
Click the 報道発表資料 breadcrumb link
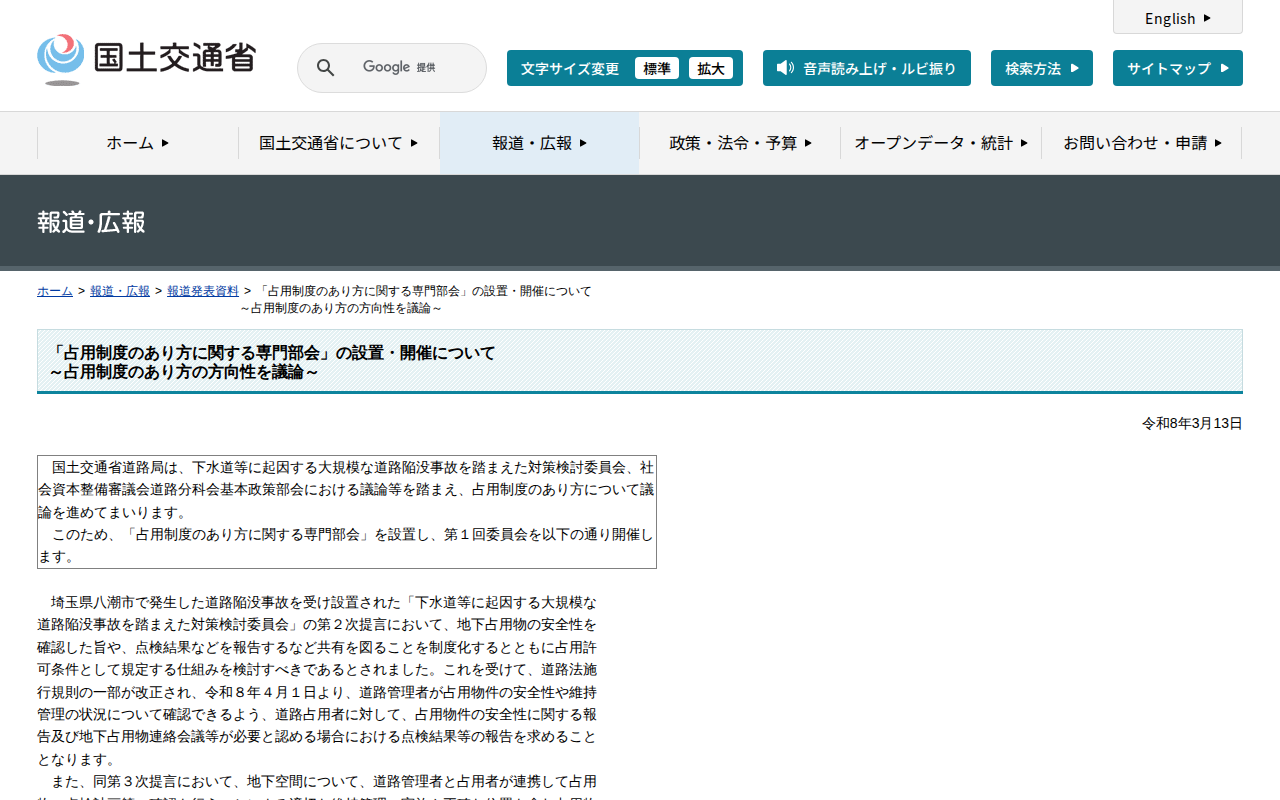[203, 291]
